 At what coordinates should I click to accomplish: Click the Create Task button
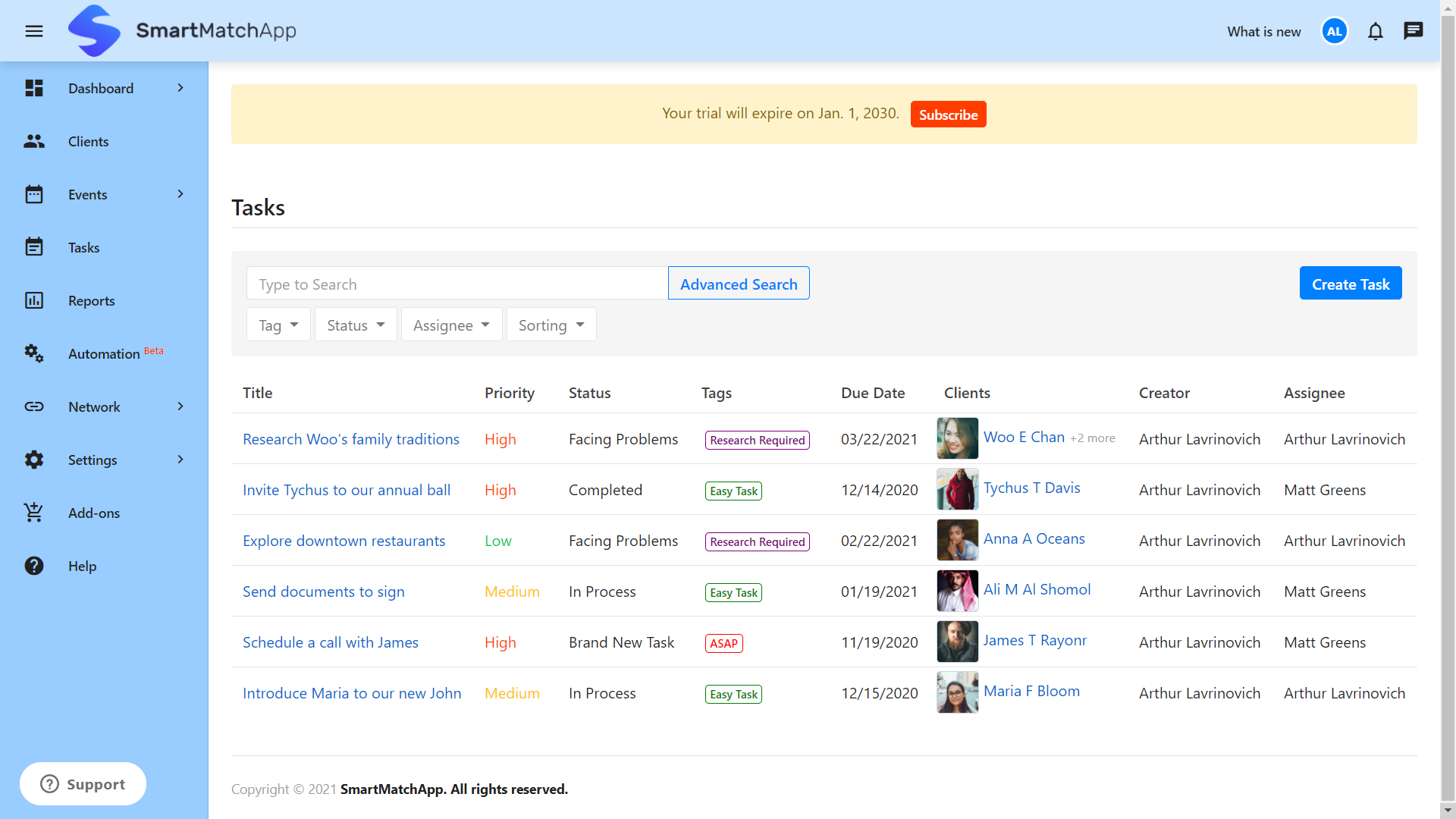coord(1350,284)
